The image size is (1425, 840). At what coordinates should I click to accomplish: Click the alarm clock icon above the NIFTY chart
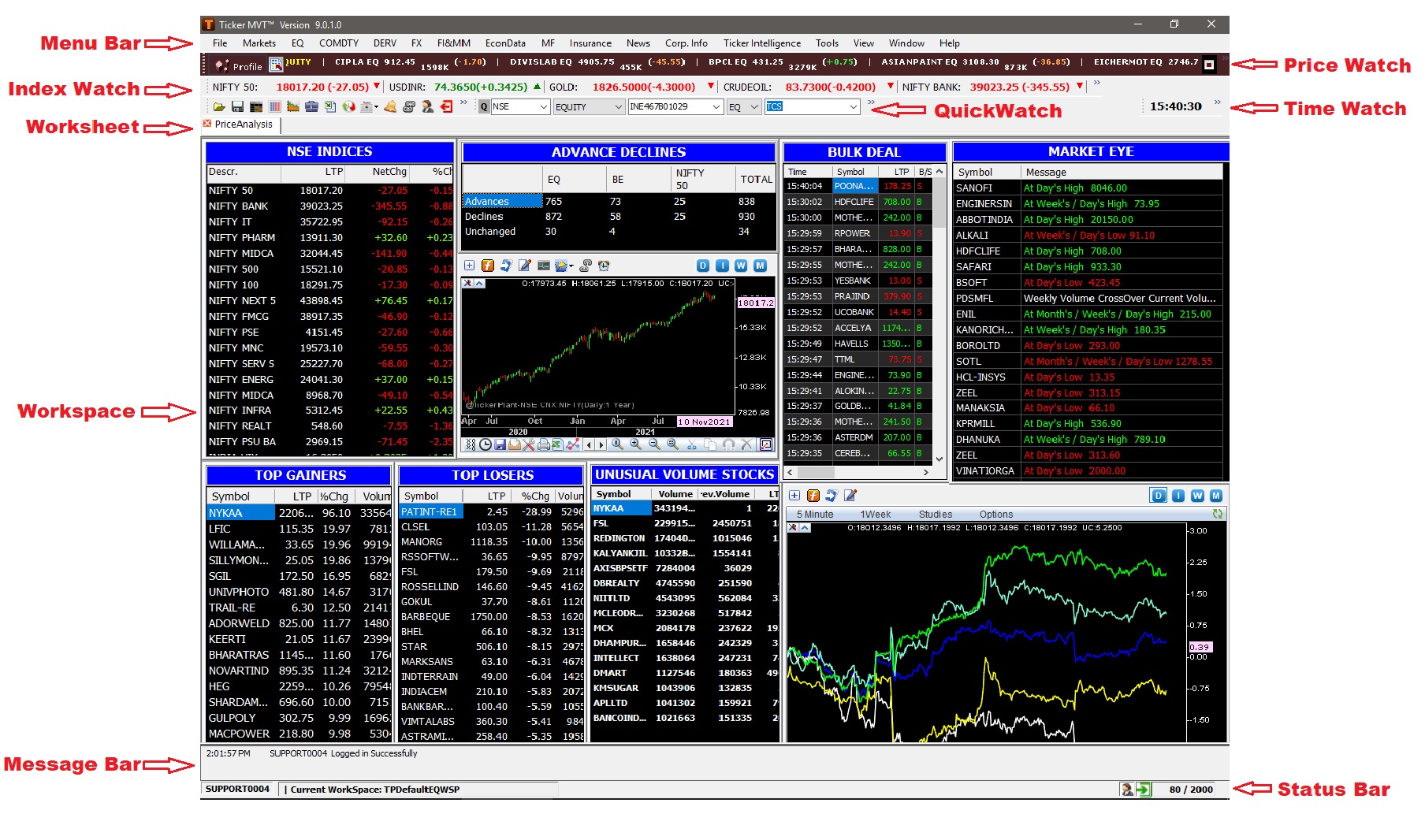[604, 266]
